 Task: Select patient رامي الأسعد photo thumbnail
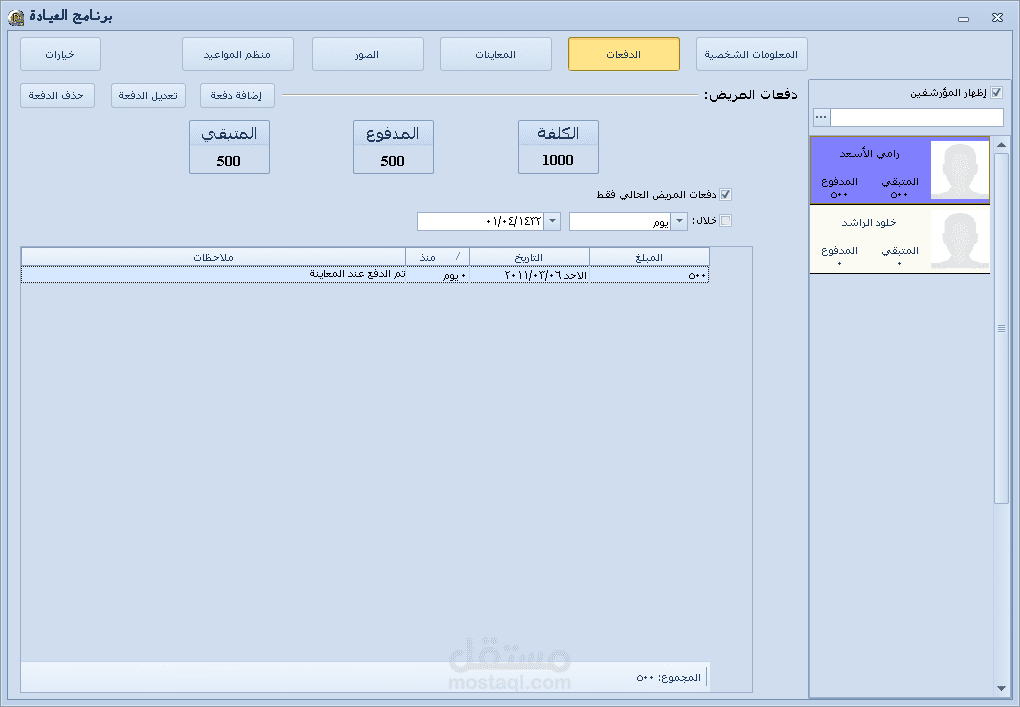960,170
